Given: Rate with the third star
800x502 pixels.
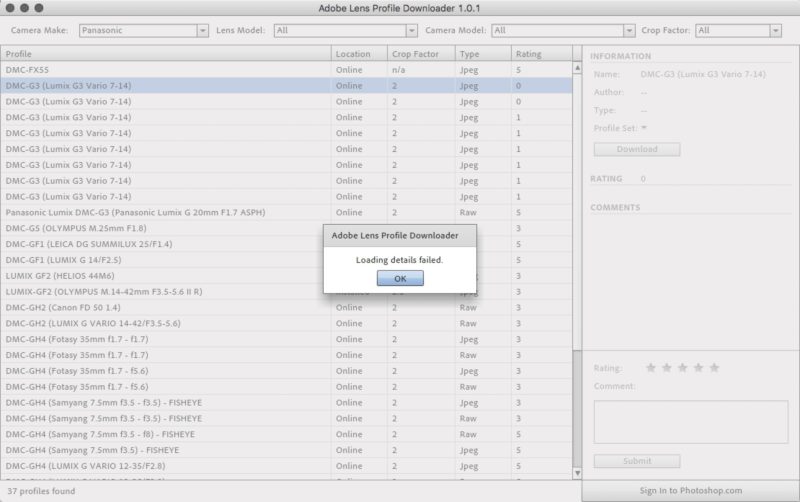Looking at the screenshot, I should (682, 367).
